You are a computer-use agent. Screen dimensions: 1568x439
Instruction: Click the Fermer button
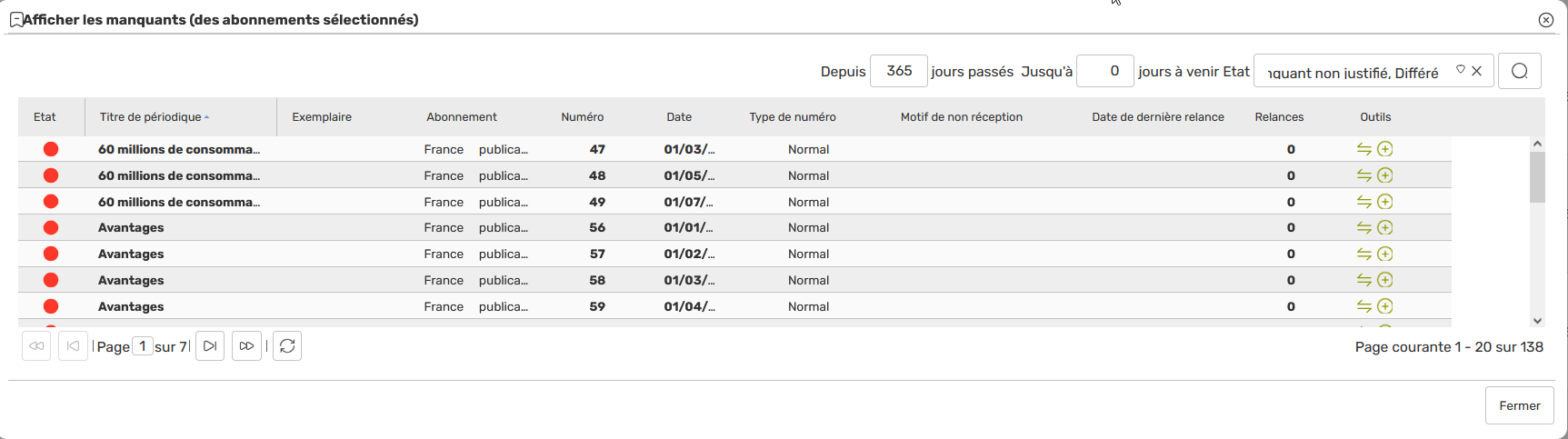1520,405
